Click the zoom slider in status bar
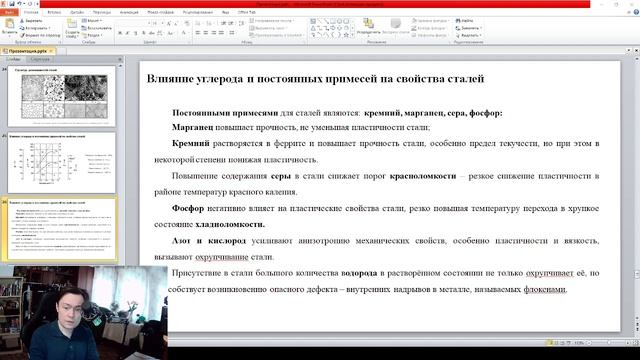 (609, 343)
